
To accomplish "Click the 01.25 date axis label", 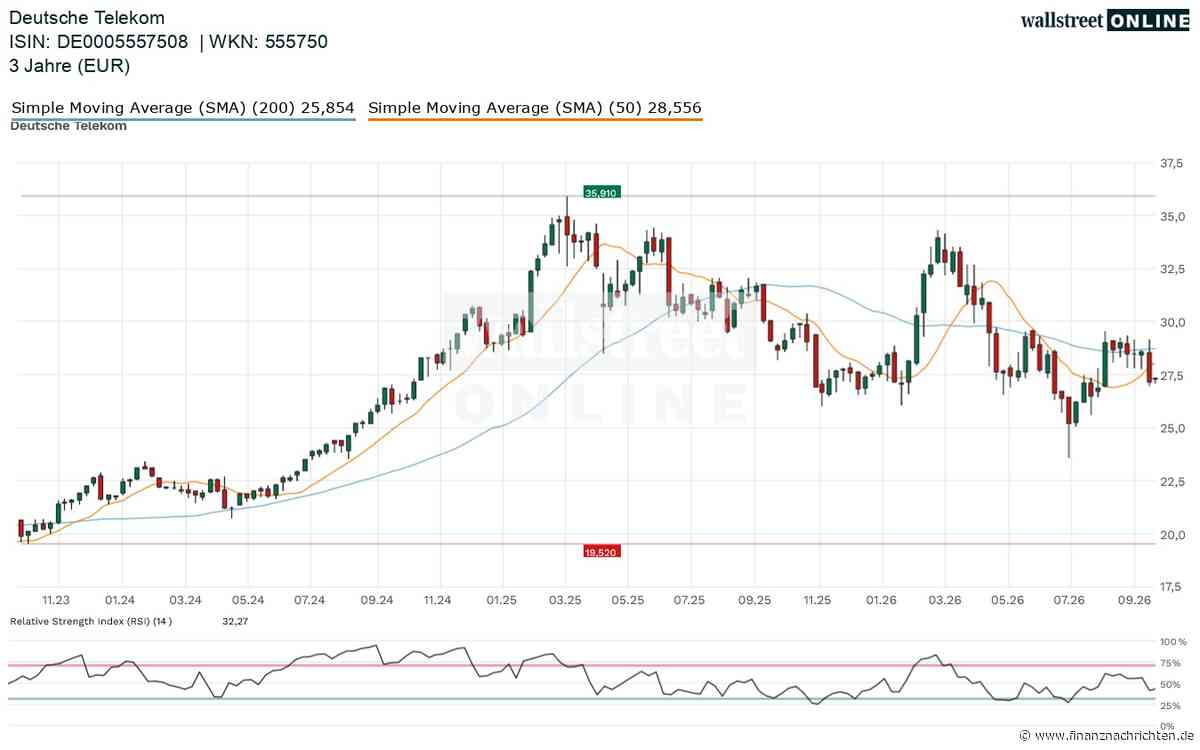I will pyautogui.click(x=502, y=600).
